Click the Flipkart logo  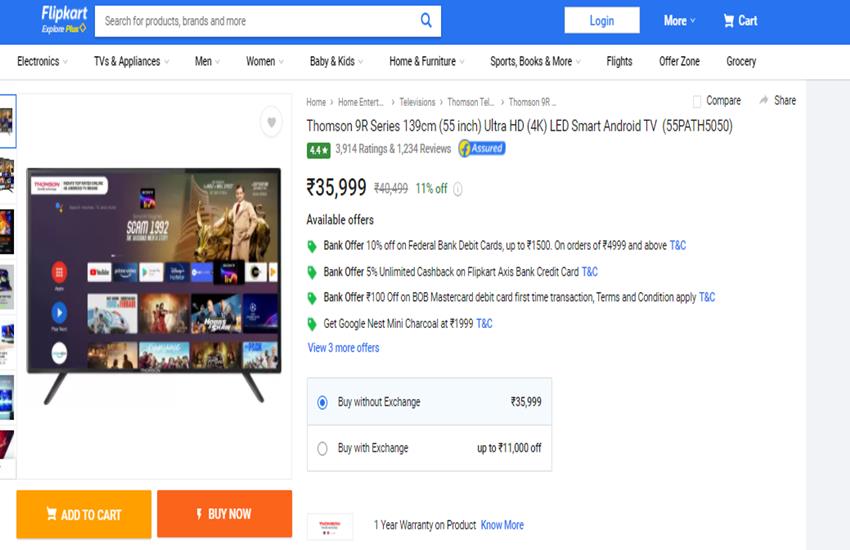point(64,14)
